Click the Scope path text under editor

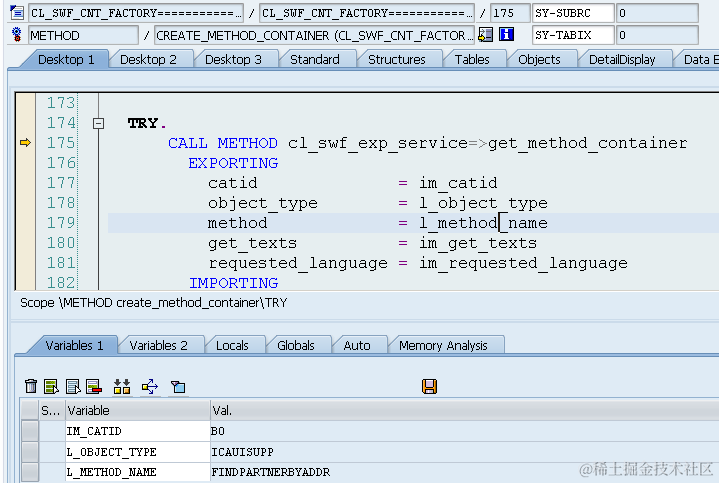(154, 303)
